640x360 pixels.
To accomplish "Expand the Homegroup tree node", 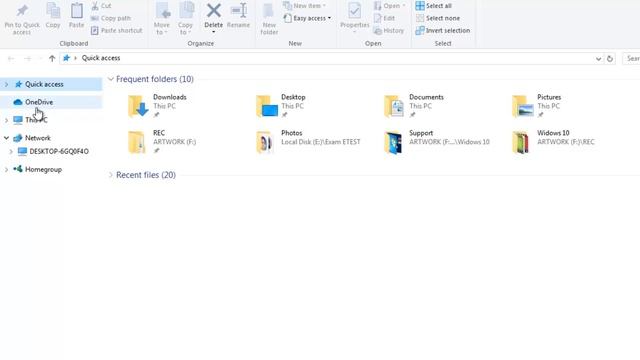I will click(x=6, y=169).
